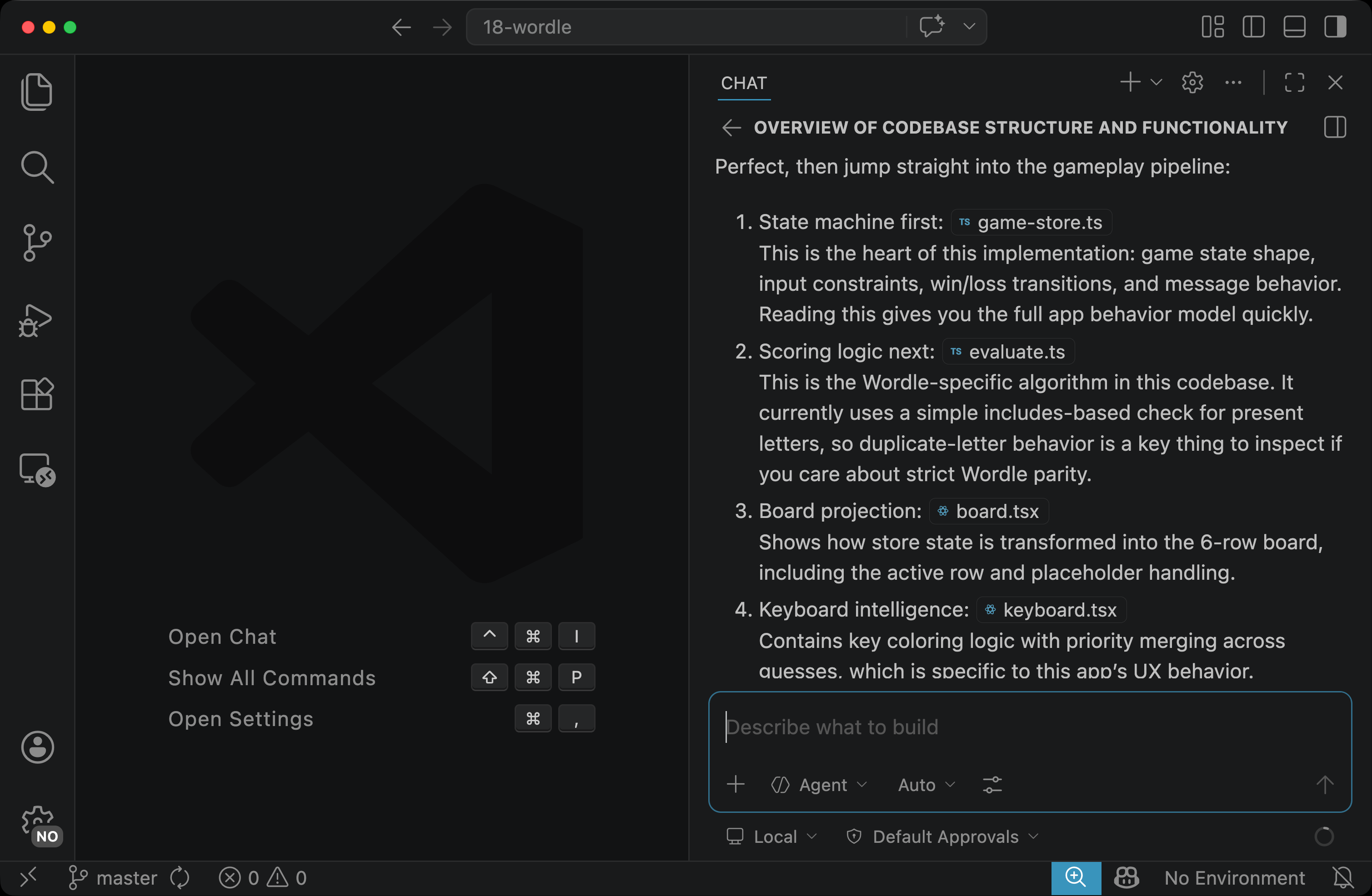Maximize the chat panel
Image resolution: width=1372 pixels, height=896 pixels.
[x=1294, y=82]
